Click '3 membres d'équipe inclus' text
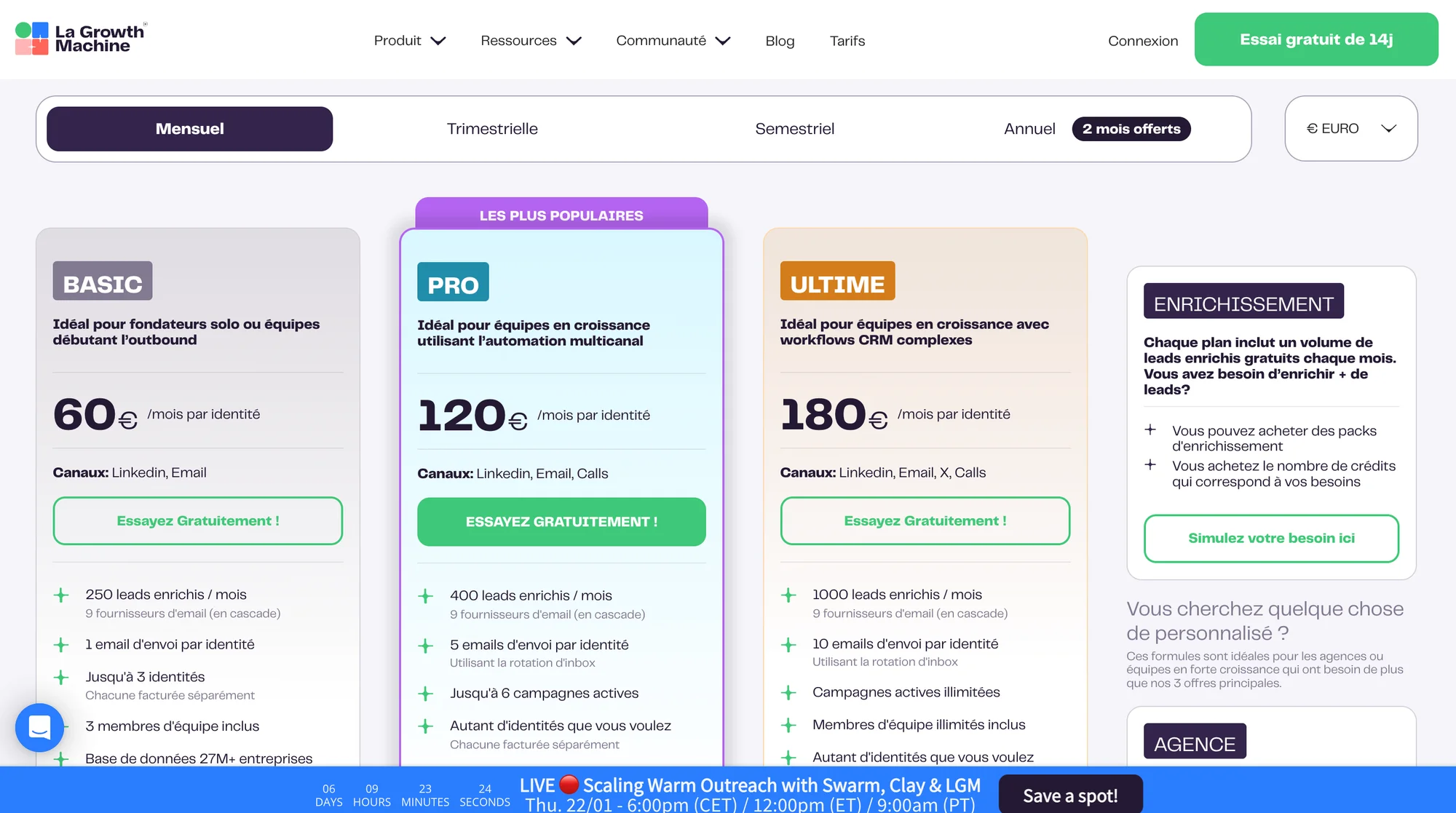 click(172, 726)
